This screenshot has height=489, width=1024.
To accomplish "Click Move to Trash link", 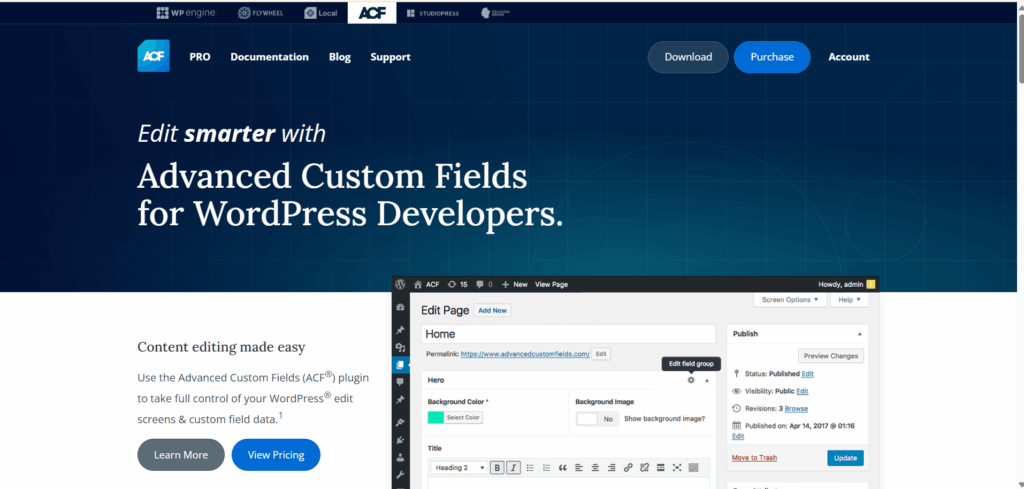I will point(754,458).
